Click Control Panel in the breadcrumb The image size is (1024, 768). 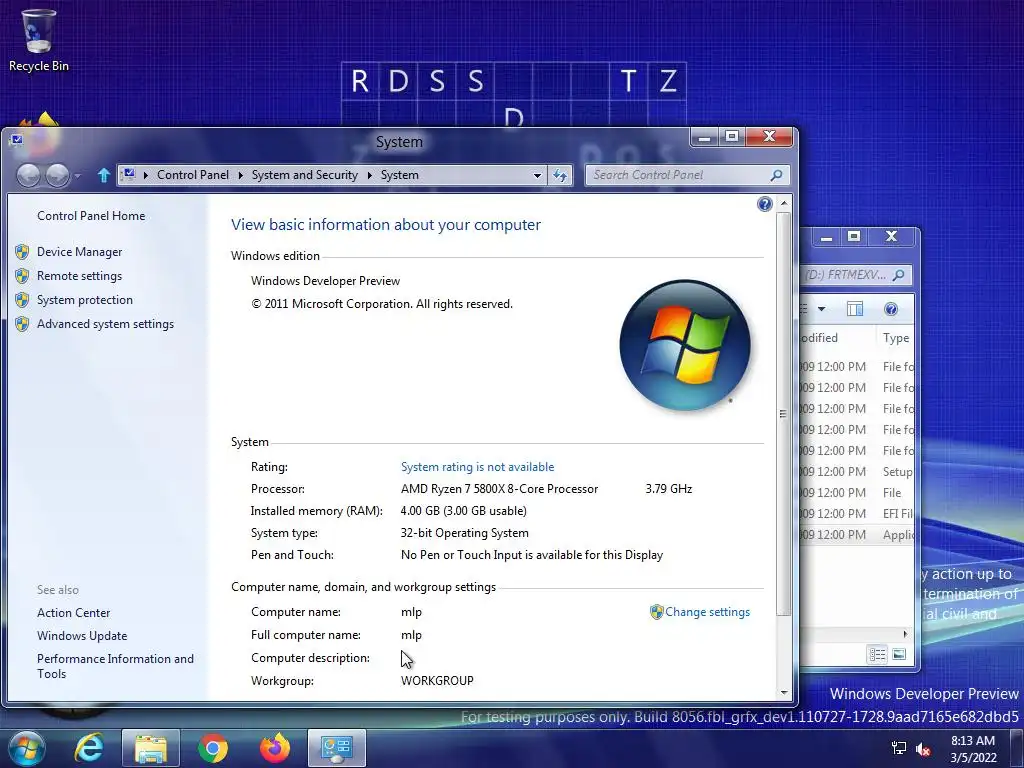193,175
